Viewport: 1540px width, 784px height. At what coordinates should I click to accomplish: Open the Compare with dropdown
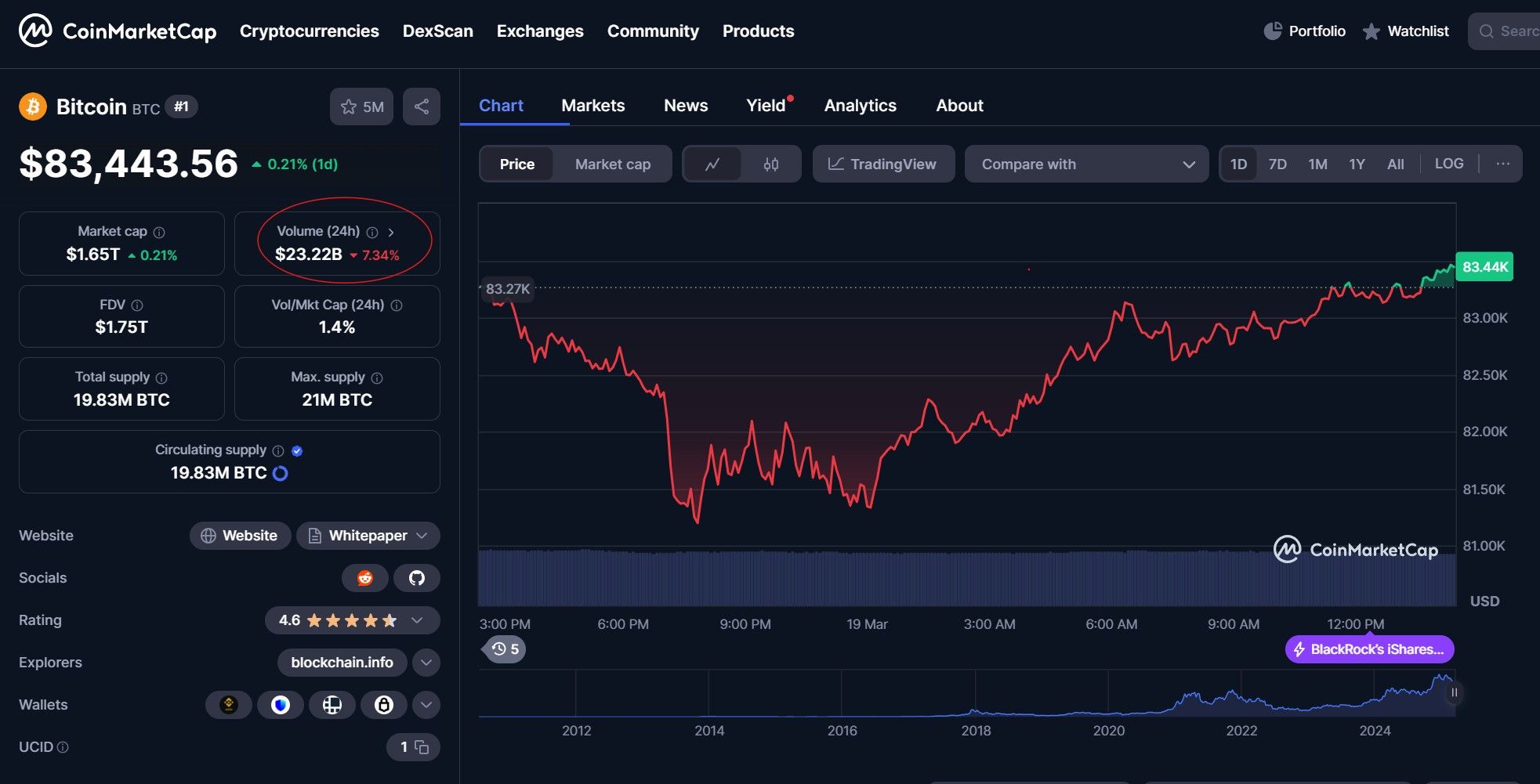(1086, 164)
